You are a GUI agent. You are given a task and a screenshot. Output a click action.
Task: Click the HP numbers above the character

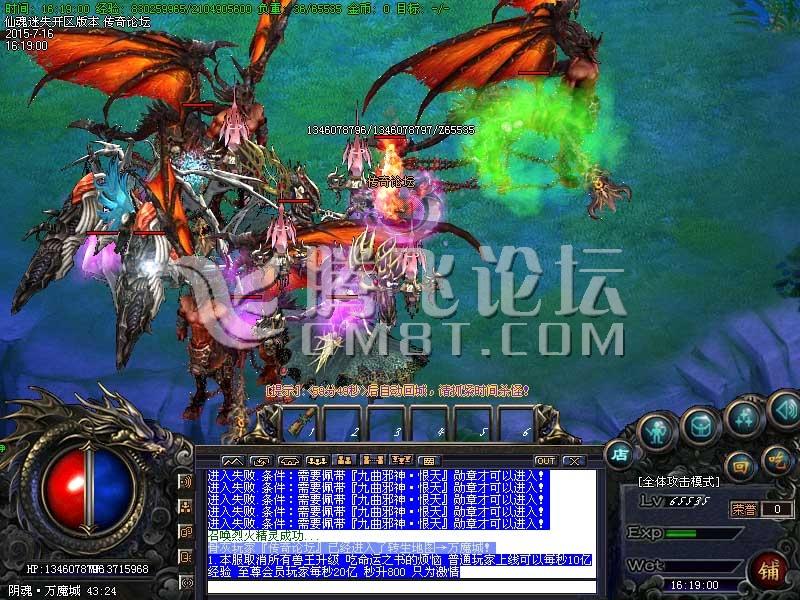[x=390, y=130]
